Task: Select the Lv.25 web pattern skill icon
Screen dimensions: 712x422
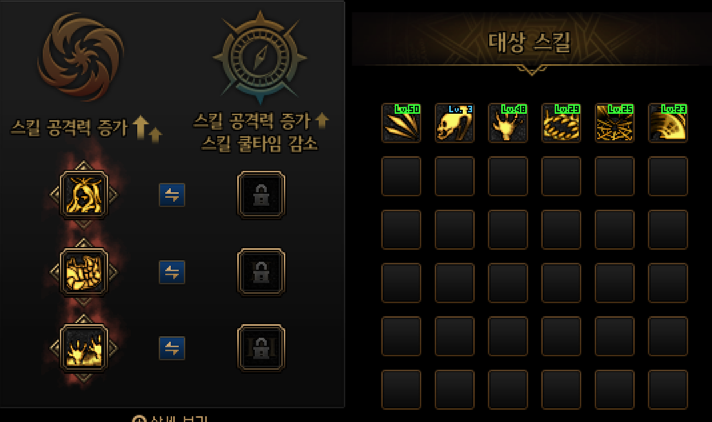Action: [614, 123]
